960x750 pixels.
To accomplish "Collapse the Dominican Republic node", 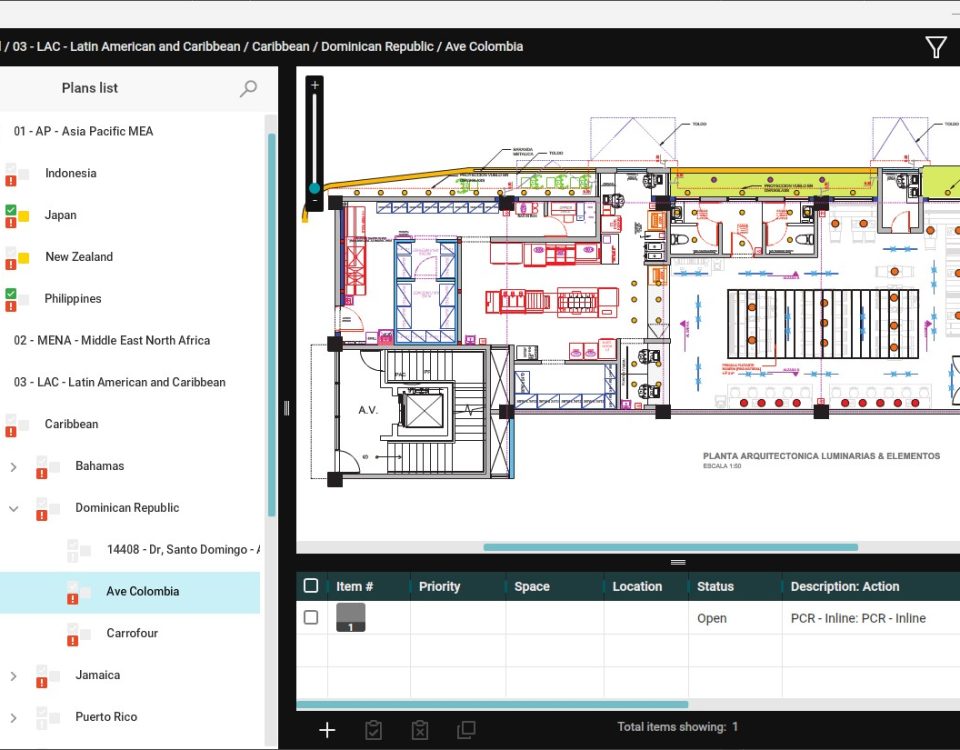I will (14, 508).
